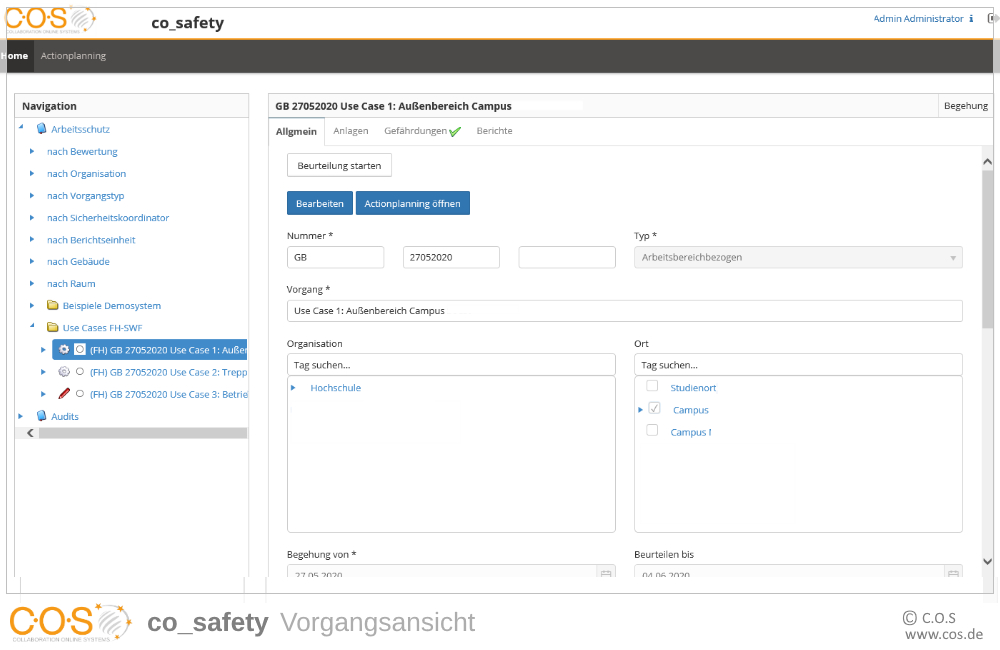Click the Audits book icon in navigation
Screen dimensions: 1000x650
(x=41, y=416)
